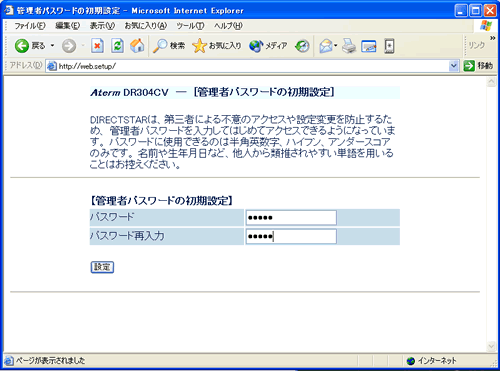Screen dimensions: 500x371
Task: Open お気に入り favorites star button
Action: 217,46
